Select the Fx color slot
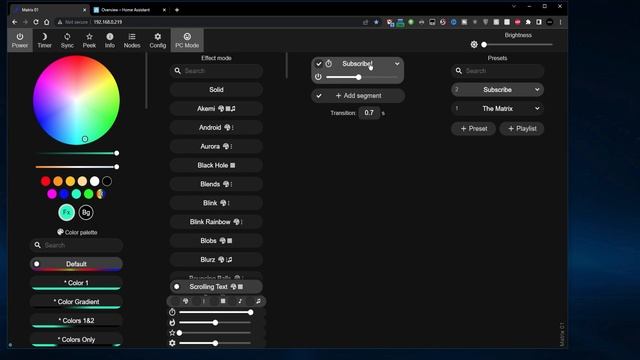 (x=67, y=212)
